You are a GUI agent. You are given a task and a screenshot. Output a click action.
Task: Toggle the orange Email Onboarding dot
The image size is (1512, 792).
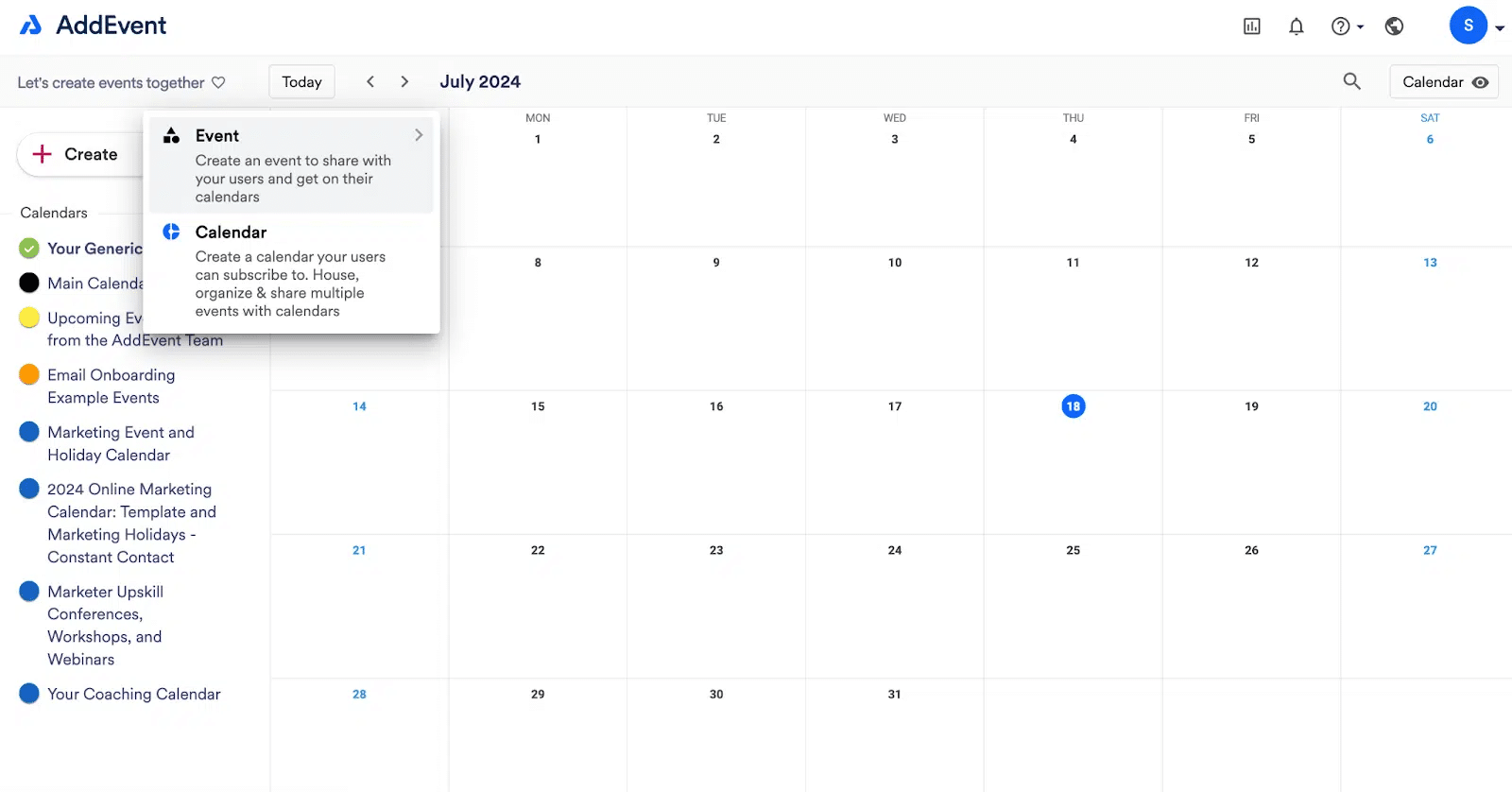click(x=29, y=374)
